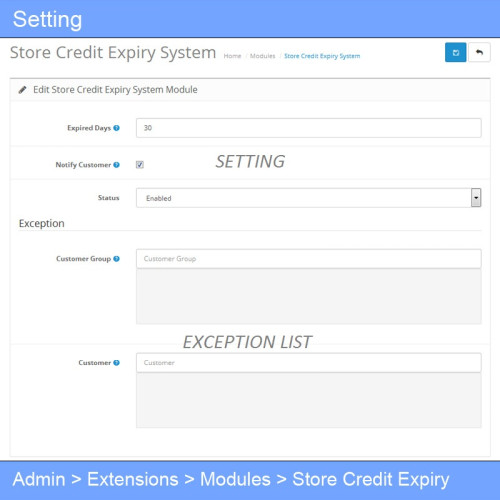Viewport: 500px width, 500px height.
Task: Click the Customer Group autocomplete field
Action: [x=309, y=259]
